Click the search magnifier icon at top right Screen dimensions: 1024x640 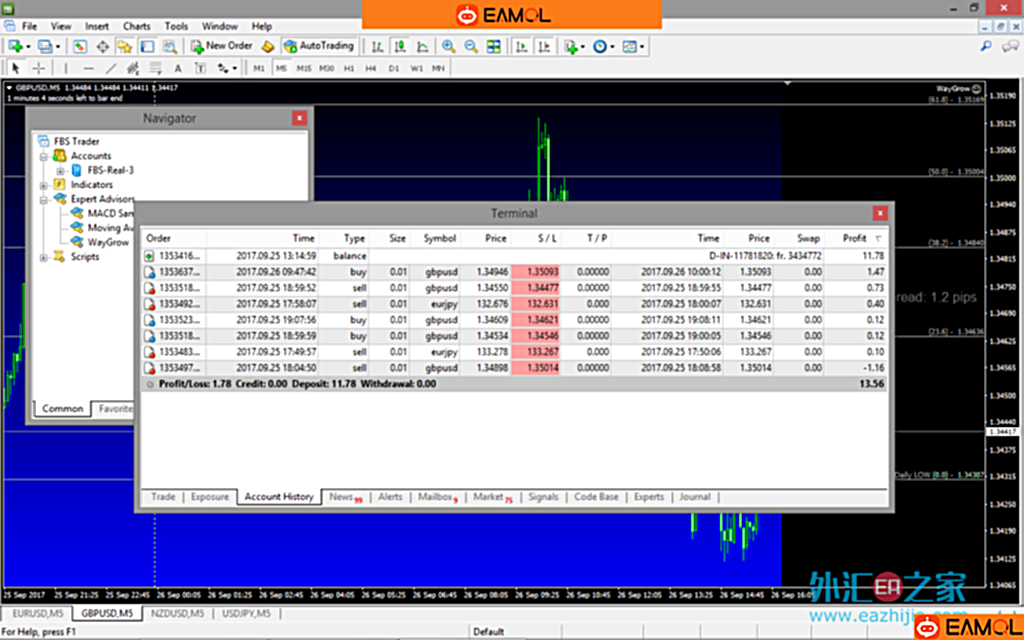985,46
